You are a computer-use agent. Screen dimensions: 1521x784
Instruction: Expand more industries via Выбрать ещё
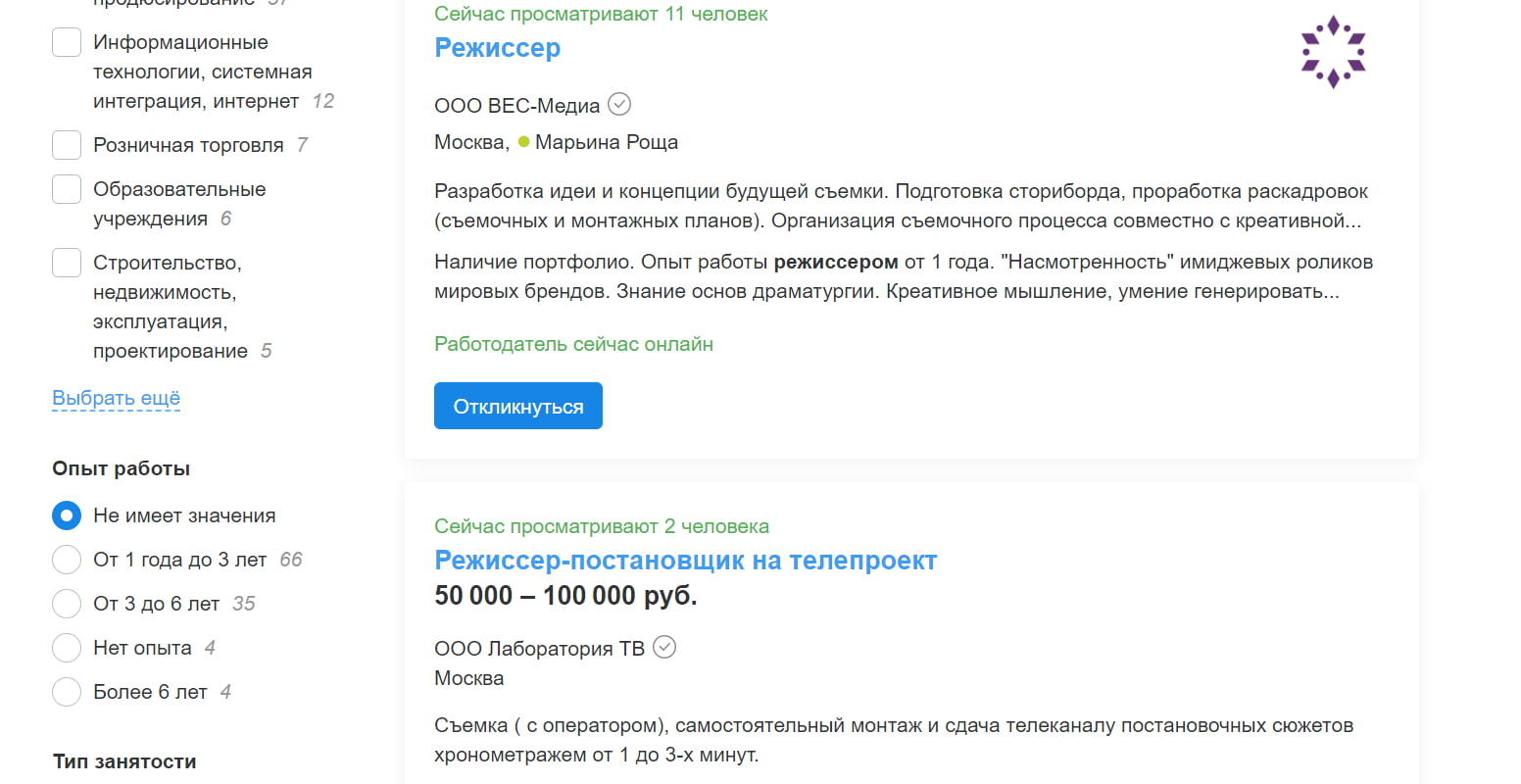click(x=116, y=398)
